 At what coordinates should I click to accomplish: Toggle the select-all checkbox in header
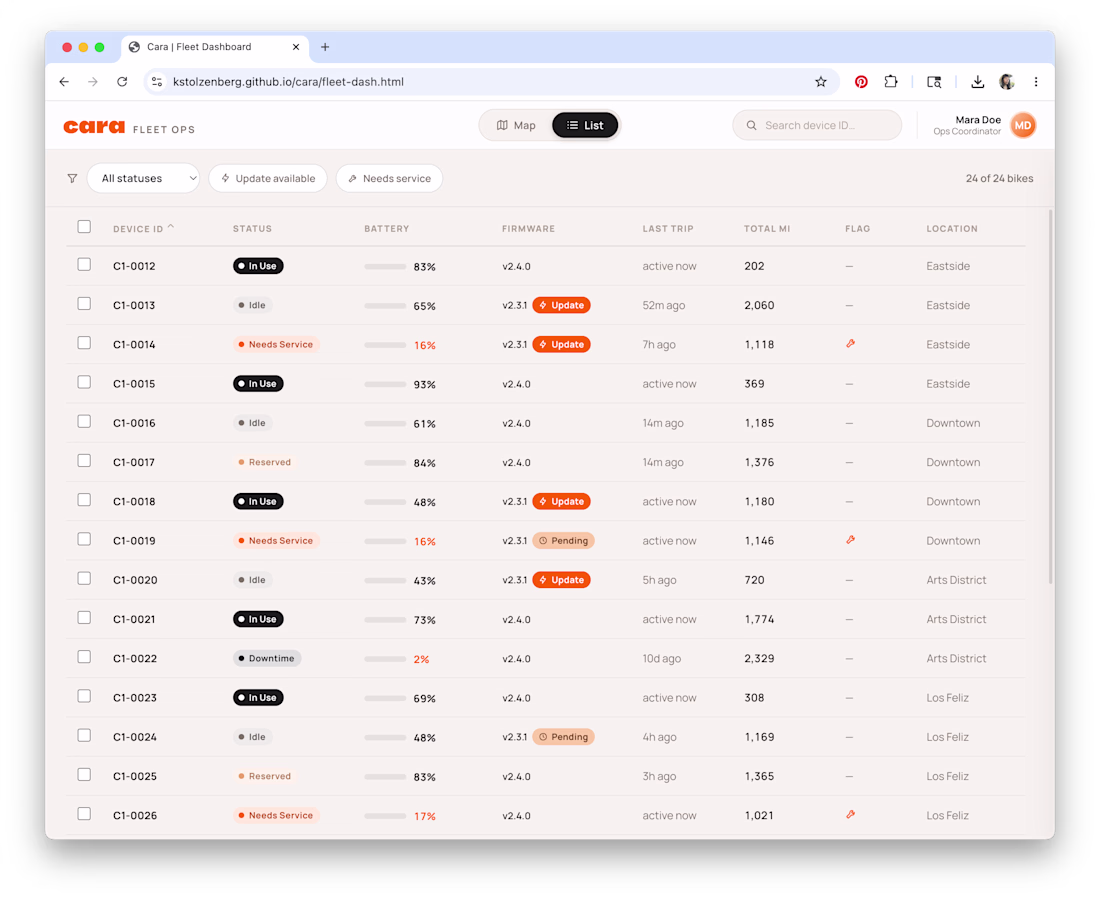(84, 227)
